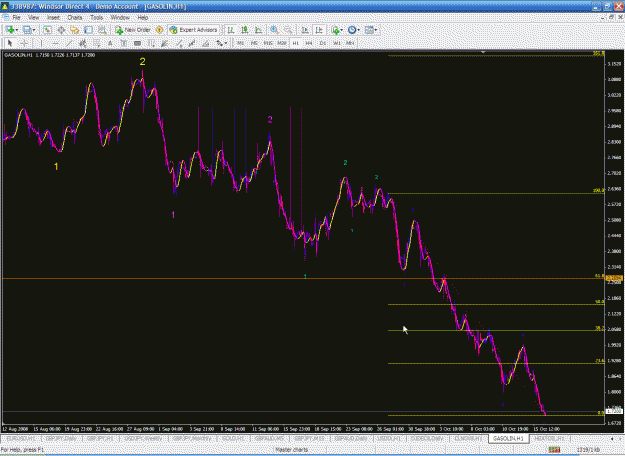Open the View menu
This screenshot has height=456, width=625.
(33, 18)
